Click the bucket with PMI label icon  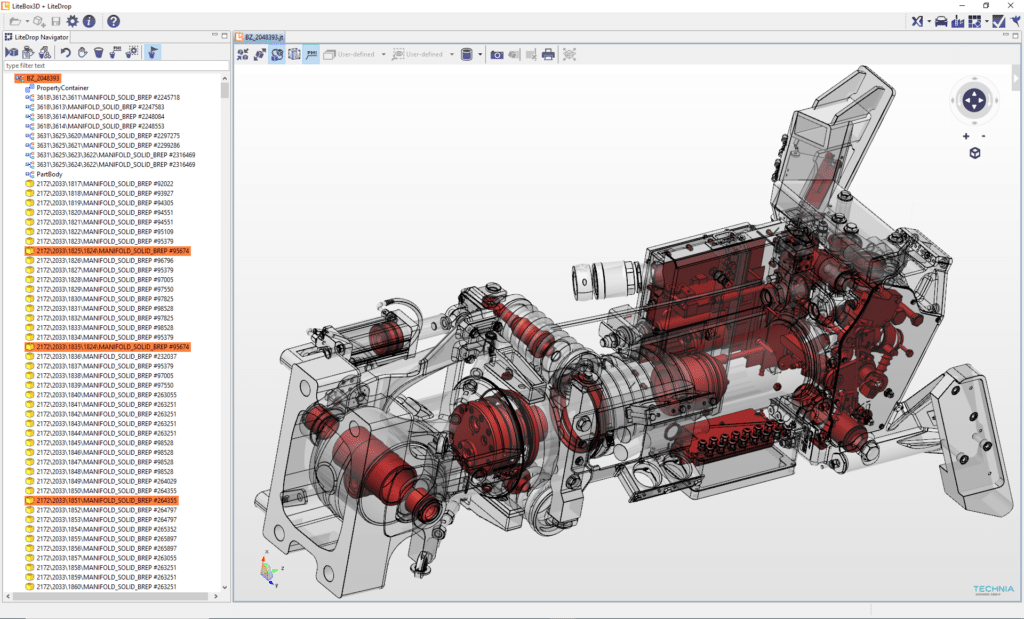115,52
